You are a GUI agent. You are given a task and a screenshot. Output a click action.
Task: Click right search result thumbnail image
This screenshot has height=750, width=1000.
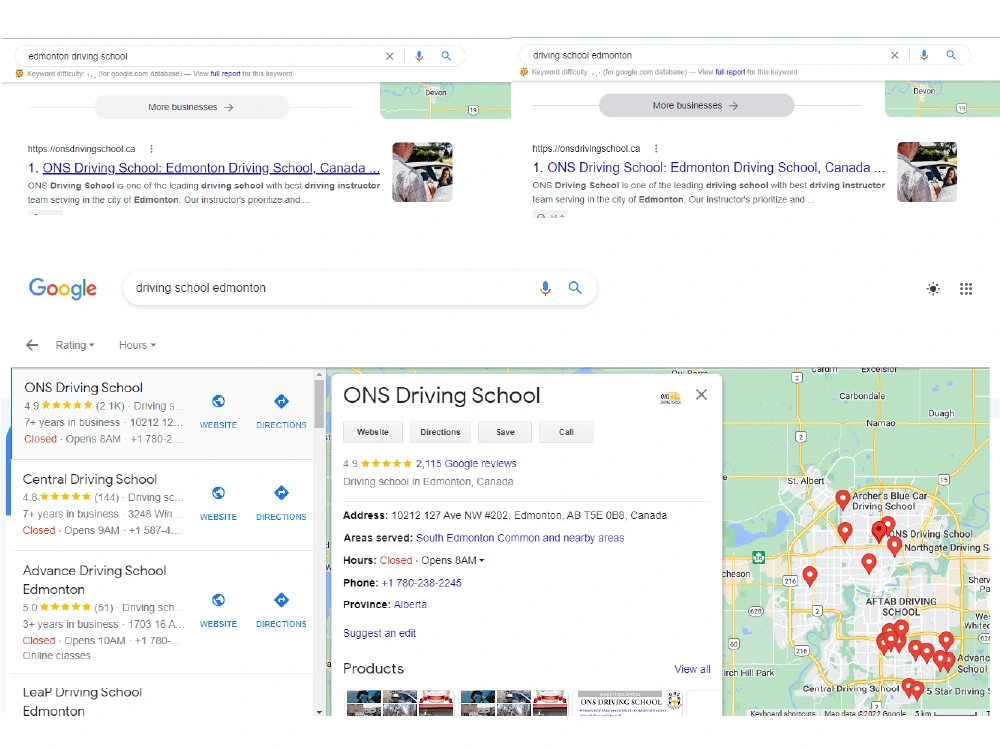tap(927, 172)
